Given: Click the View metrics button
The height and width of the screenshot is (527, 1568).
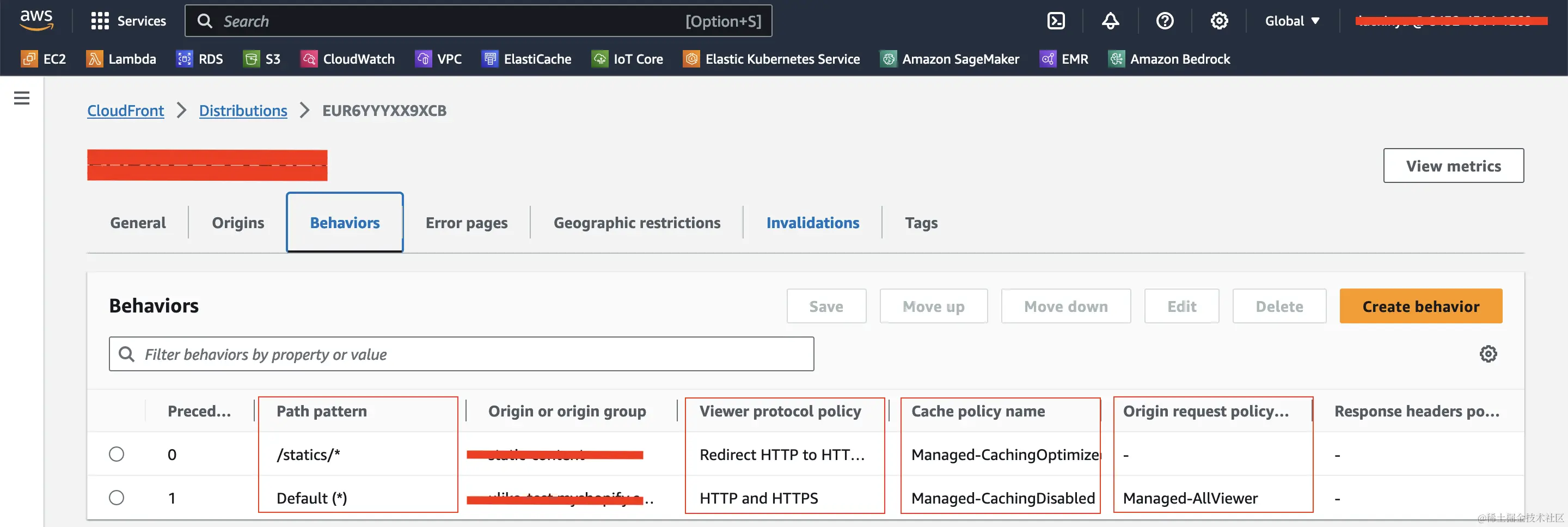Looking at the screenshot, I should pyautogui.click(x=1453, y=166).
